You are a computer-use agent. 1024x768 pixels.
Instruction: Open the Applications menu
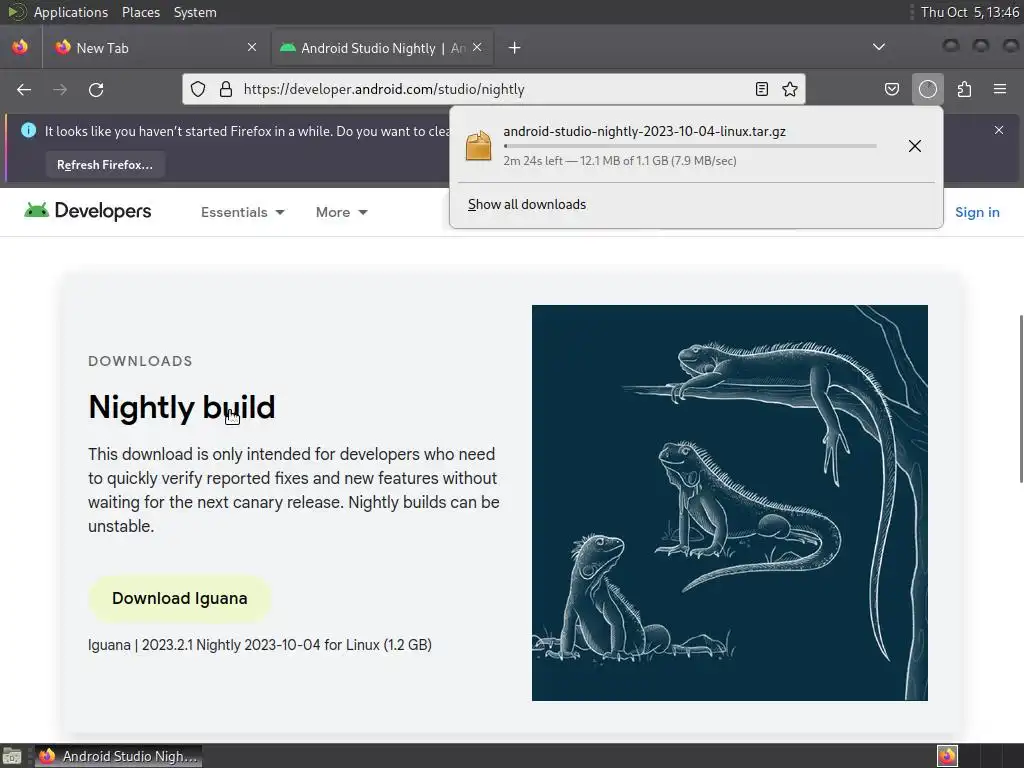71,12
